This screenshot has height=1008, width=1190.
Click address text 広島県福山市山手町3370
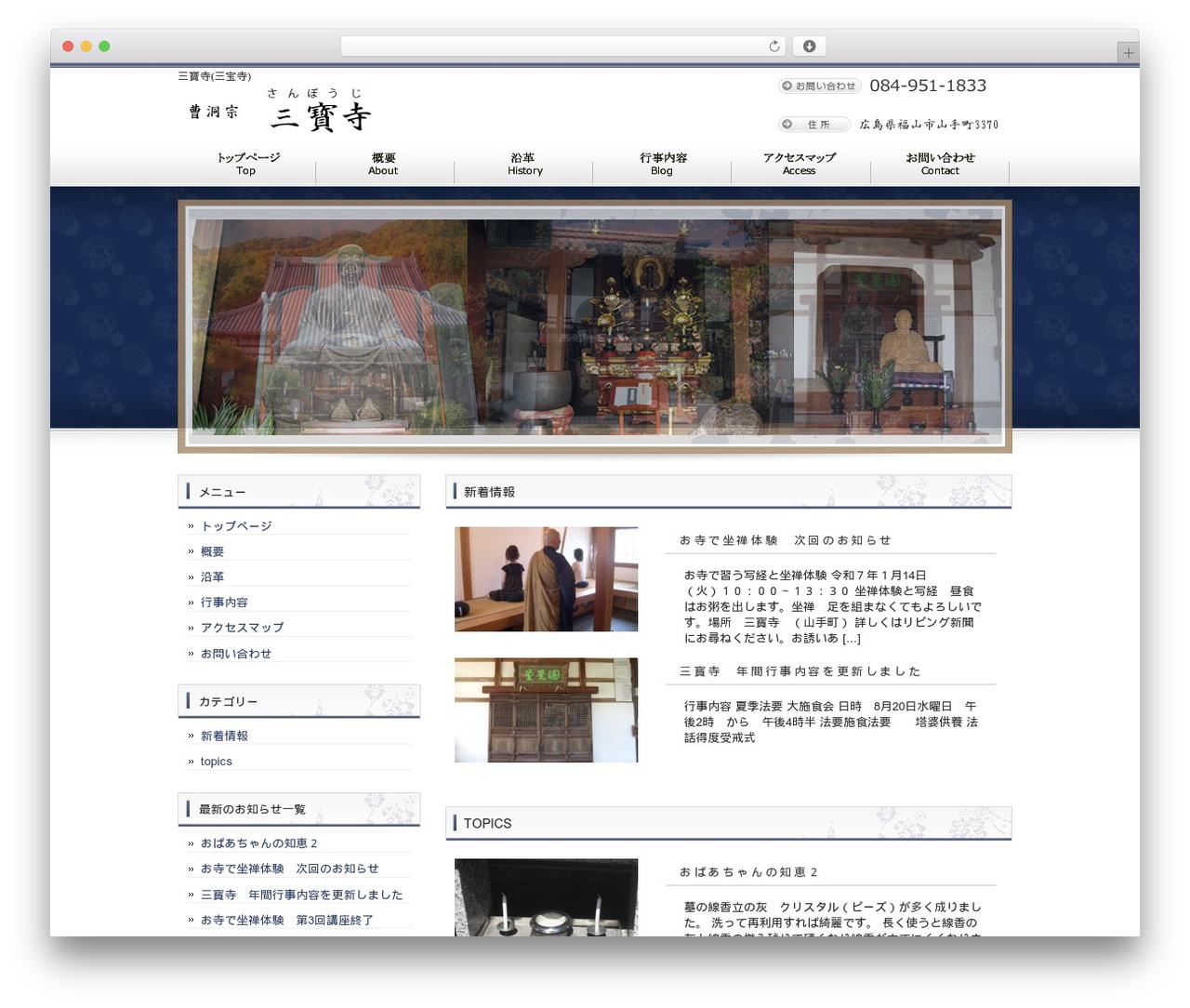(929, 125)
